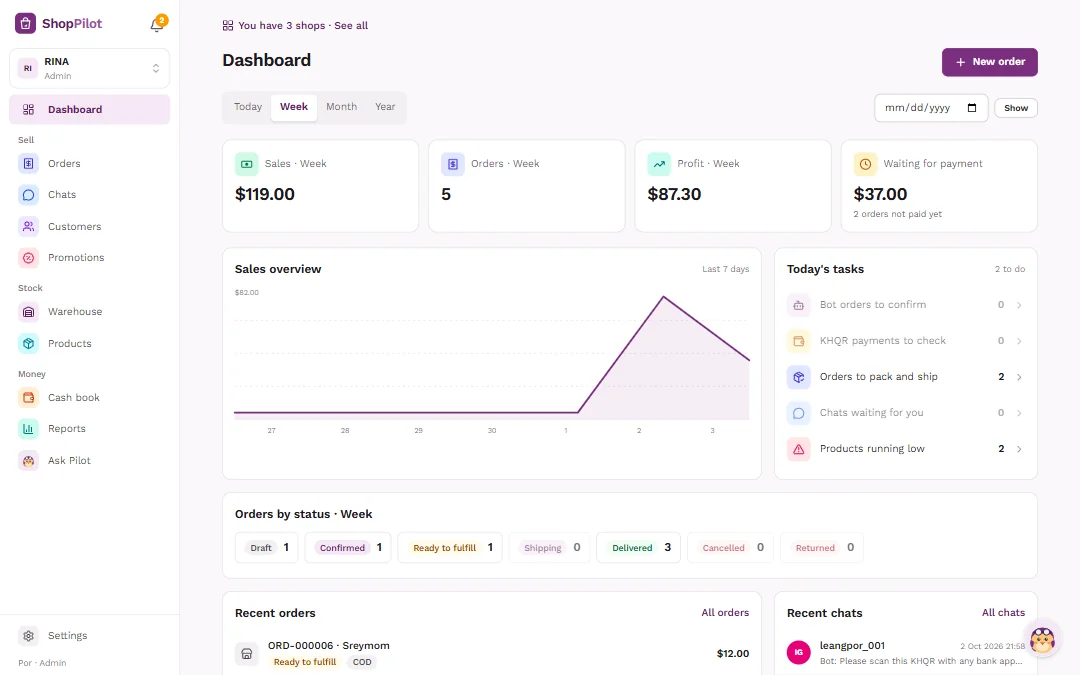Switch to the Month tab

pyautogui.click(x=342, y=107)
